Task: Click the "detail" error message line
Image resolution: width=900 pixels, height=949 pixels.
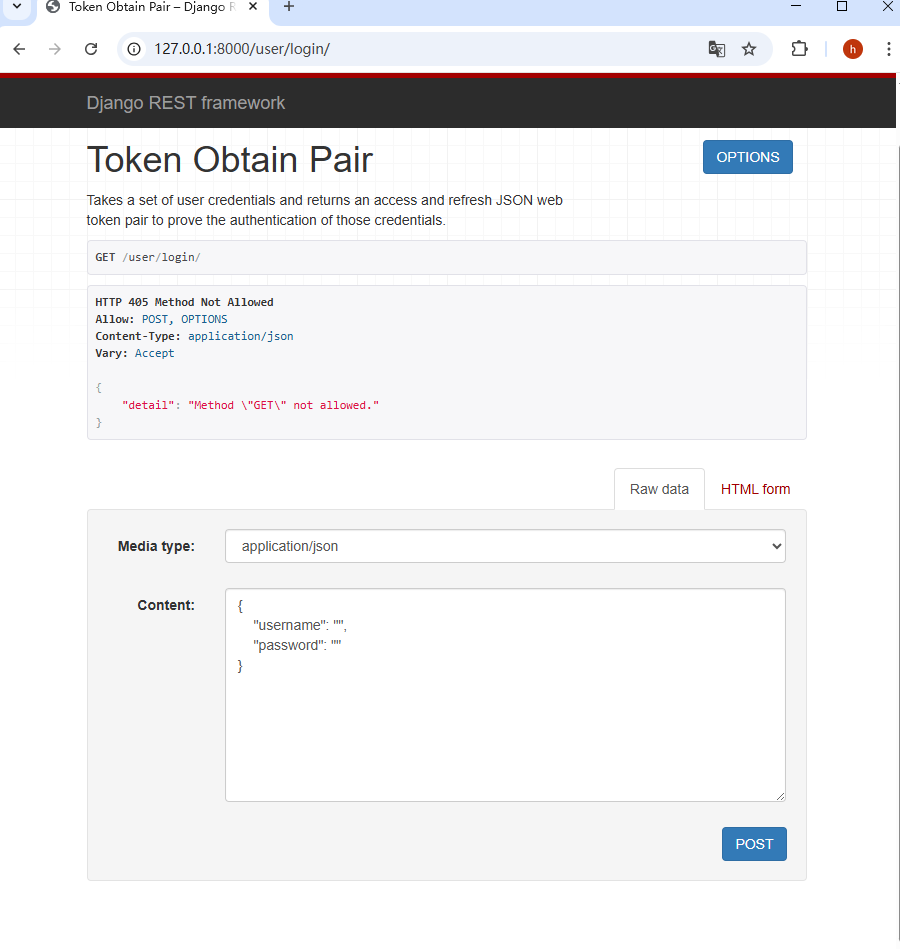Action: pyautogui.click(x=250, y=405)
